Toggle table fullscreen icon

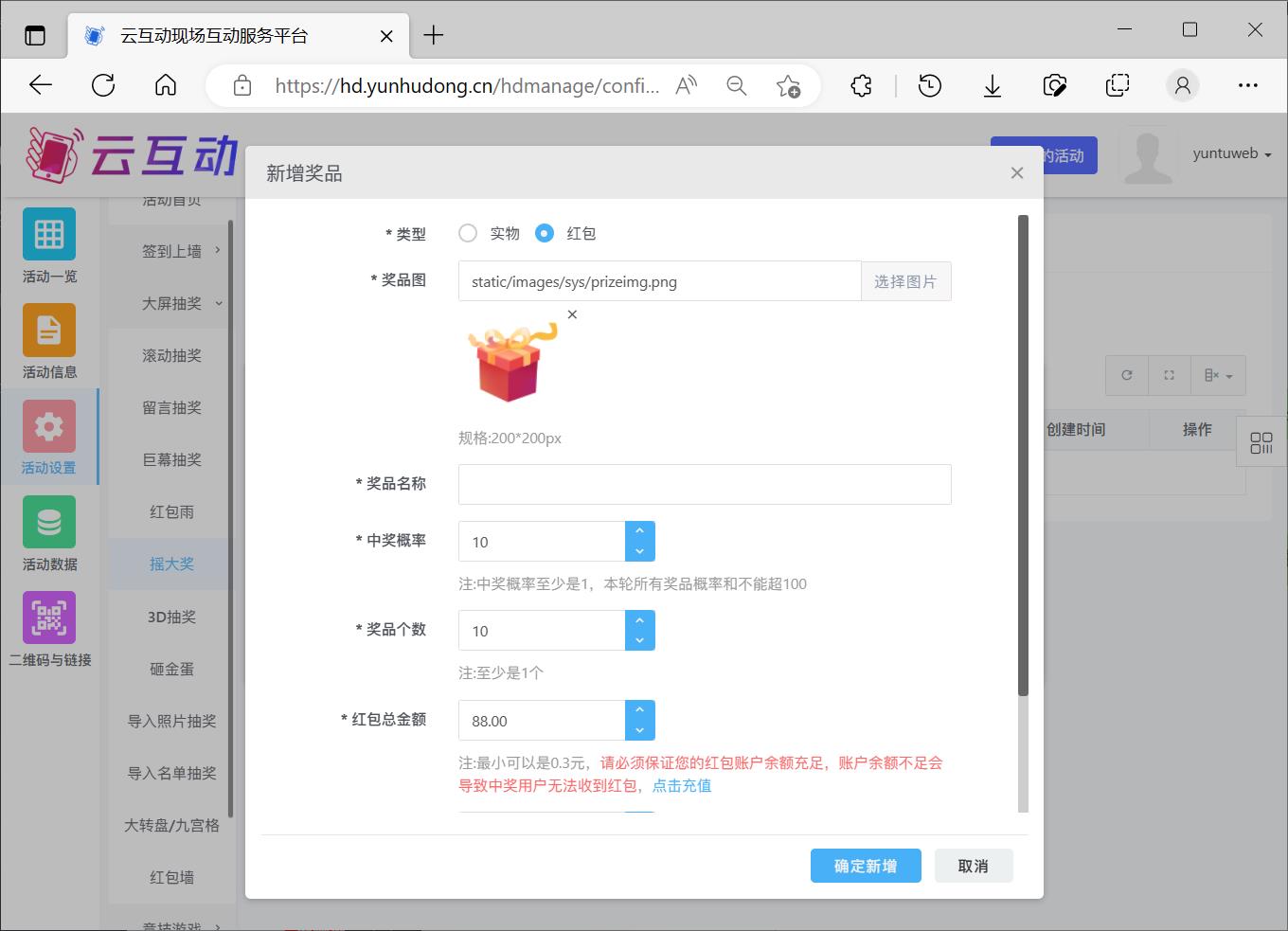pos(1169,375)
